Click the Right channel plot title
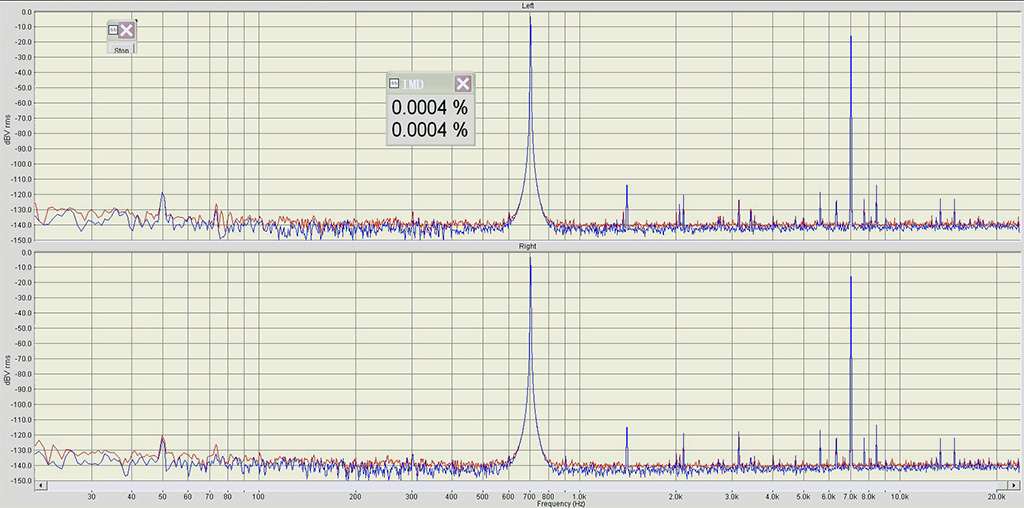 tap(528, 246)
